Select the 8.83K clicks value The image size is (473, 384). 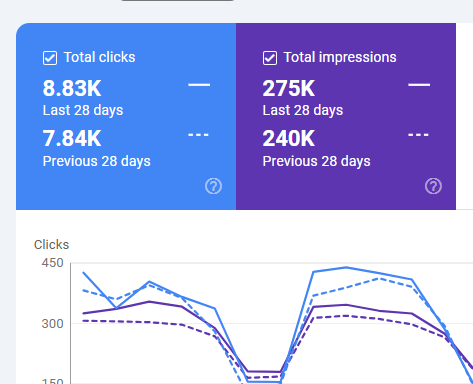(x=72, y=89)
